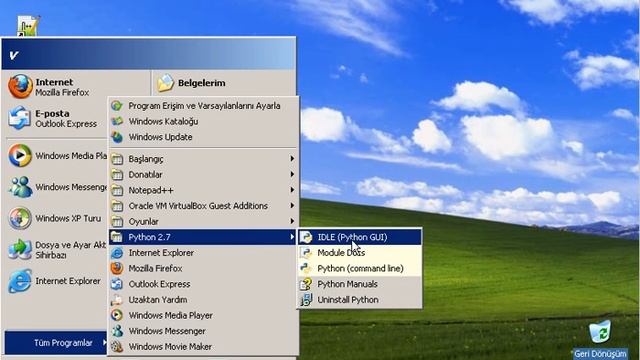
Task: Open pinned E-posta Outlook Express item
Action: [57, 118]
